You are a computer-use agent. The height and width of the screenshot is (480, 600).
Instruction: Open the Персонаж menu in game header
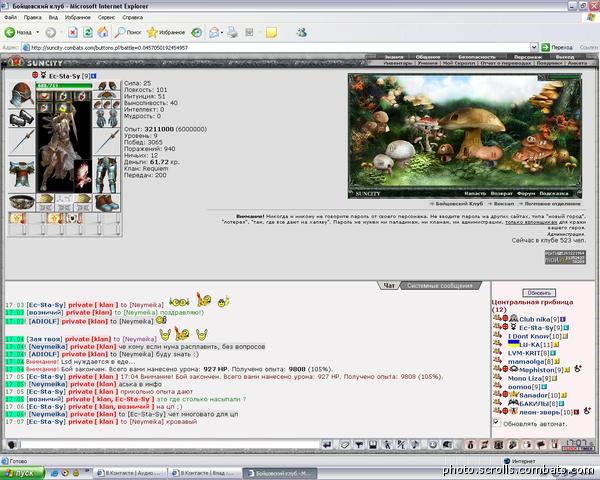click(528, 57)
